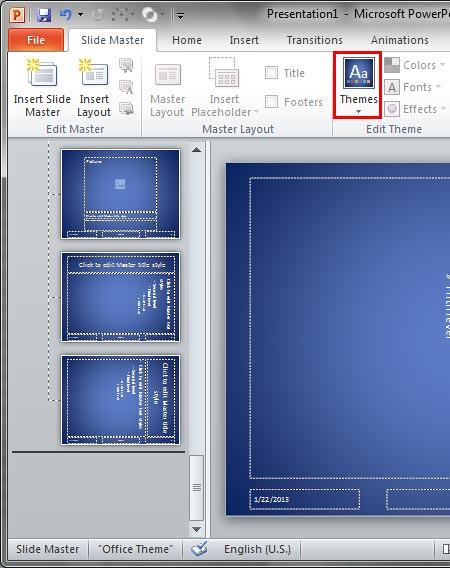Click the footer placeholder on the slide

(418, 499)
